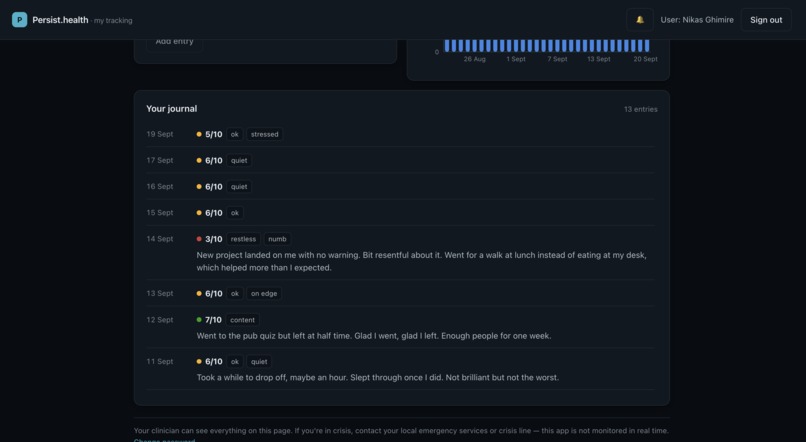Click the quiet tag on 16 Sept
806x442 pixels.
click(239, 187)
